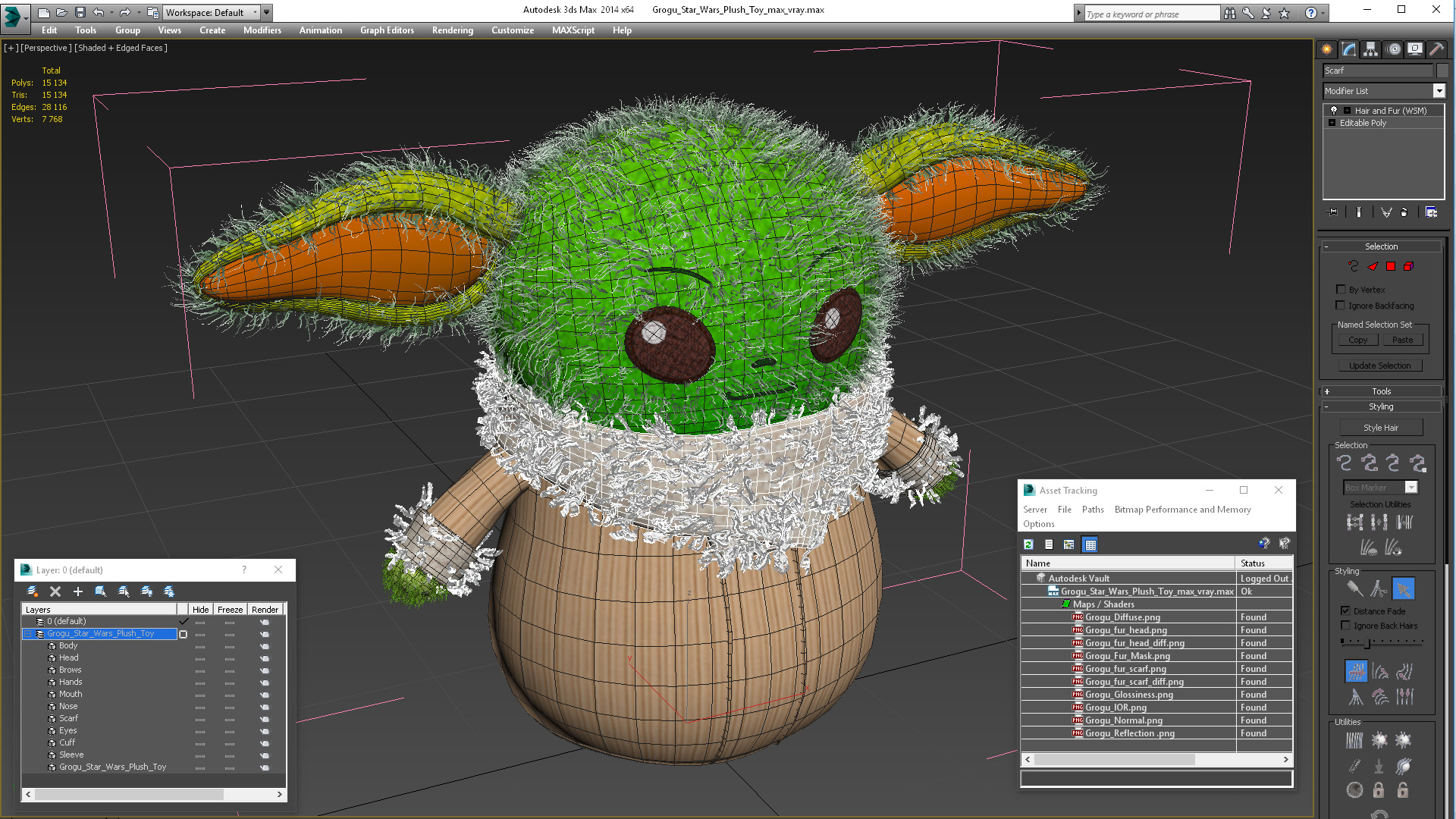Delete layer with the X icon

[55, 591]
